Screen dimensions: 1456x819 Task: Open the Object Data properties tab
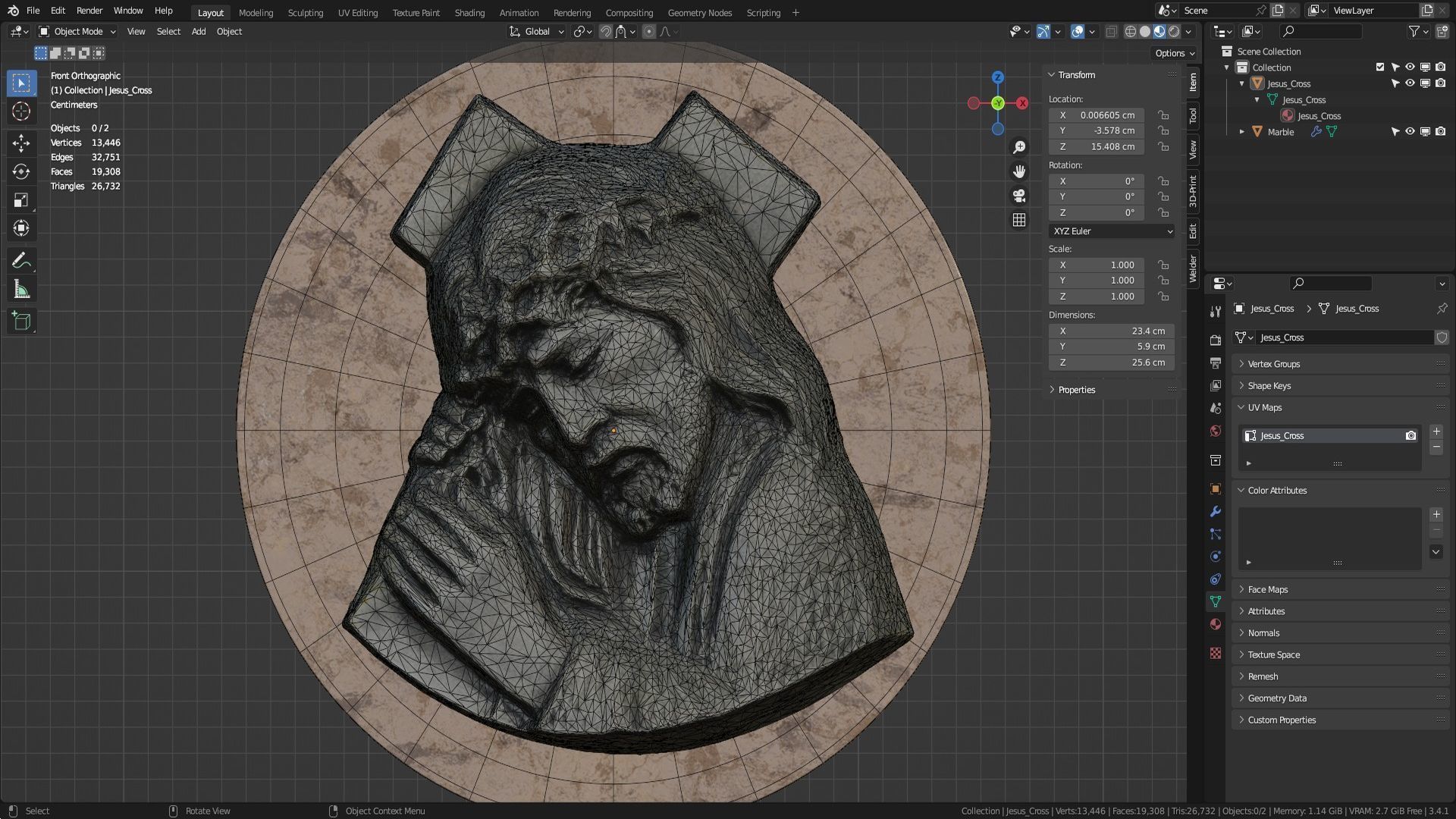click(x=1216, y=601)
